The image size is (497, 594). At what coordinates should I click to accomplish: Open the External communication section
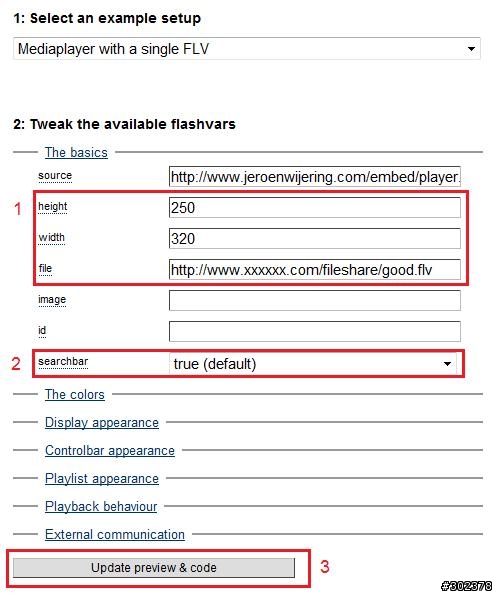[x=115, y=535]
